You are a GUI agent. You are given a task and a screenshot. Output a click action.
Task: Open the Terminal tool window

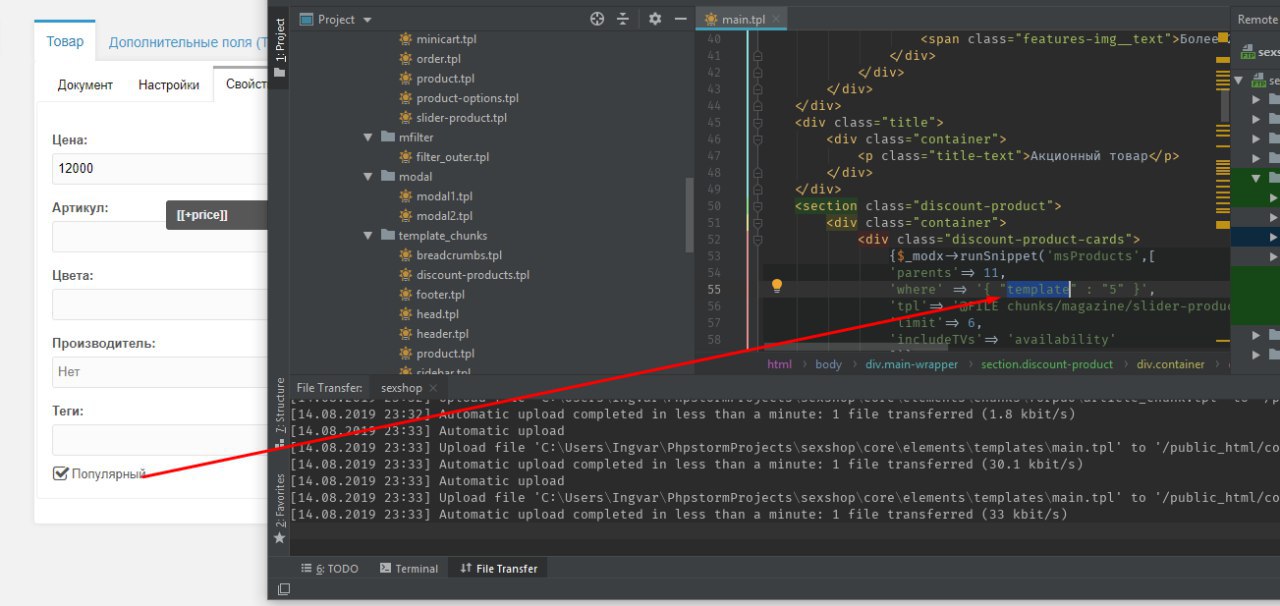pos(408,568)
